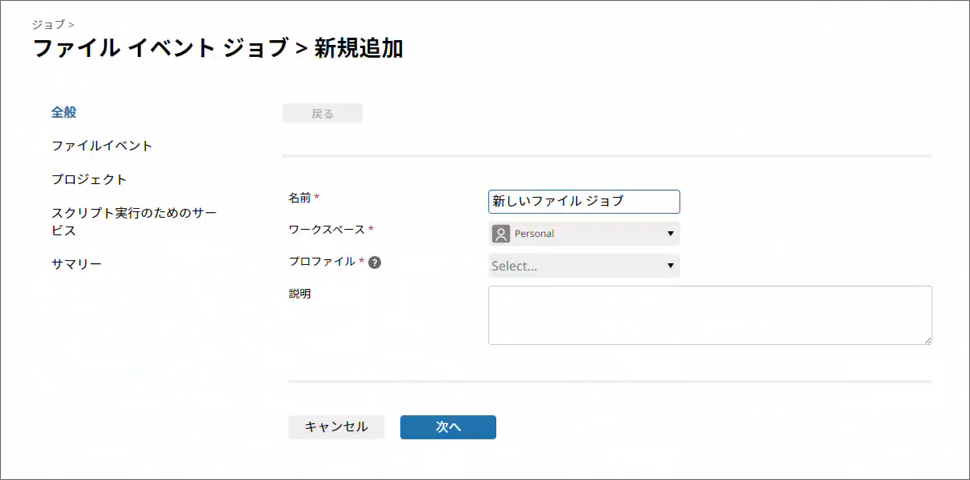Click the Personal user icon in workspace field

point(501,234)
